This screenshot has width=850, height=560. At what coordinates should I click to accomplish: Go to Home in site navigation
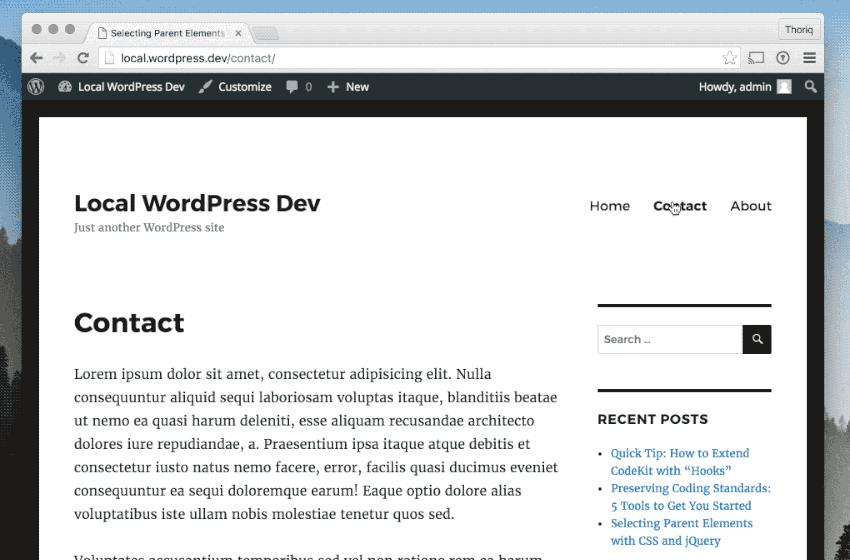[610, 206]
